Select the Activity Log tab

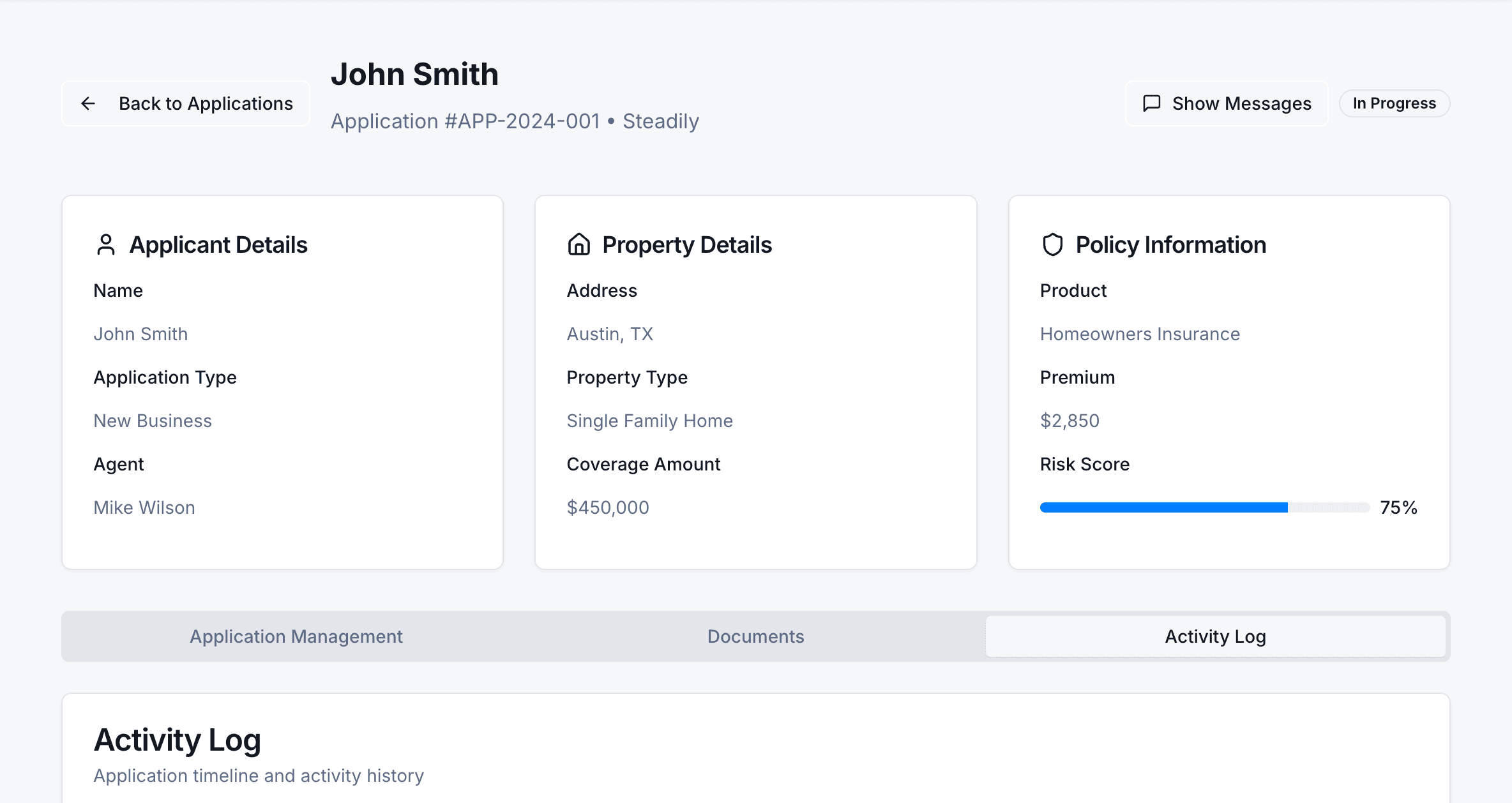[x=1216, y=636]
